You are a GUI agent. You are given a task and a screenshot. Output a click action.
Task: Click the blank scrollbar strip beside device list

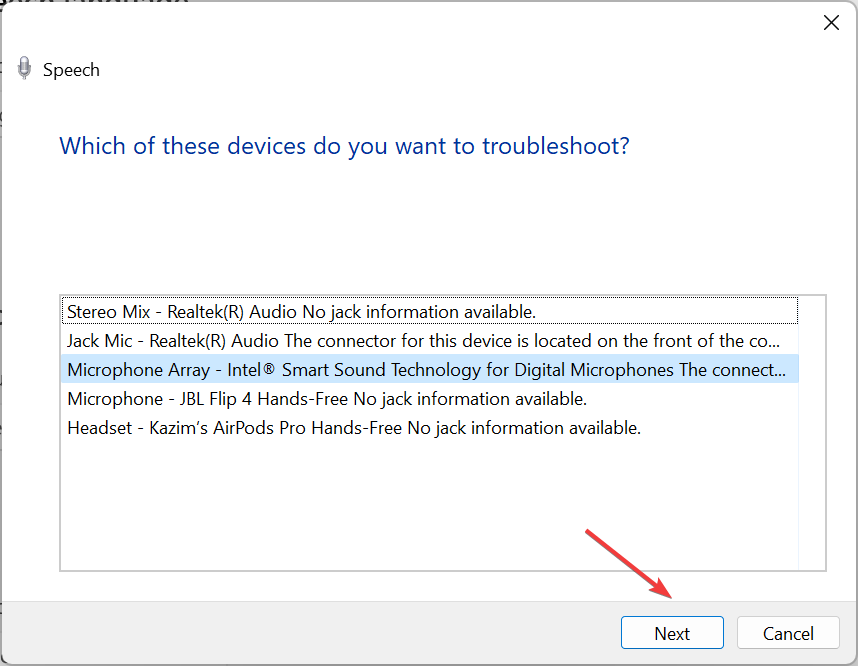point(812,433)
